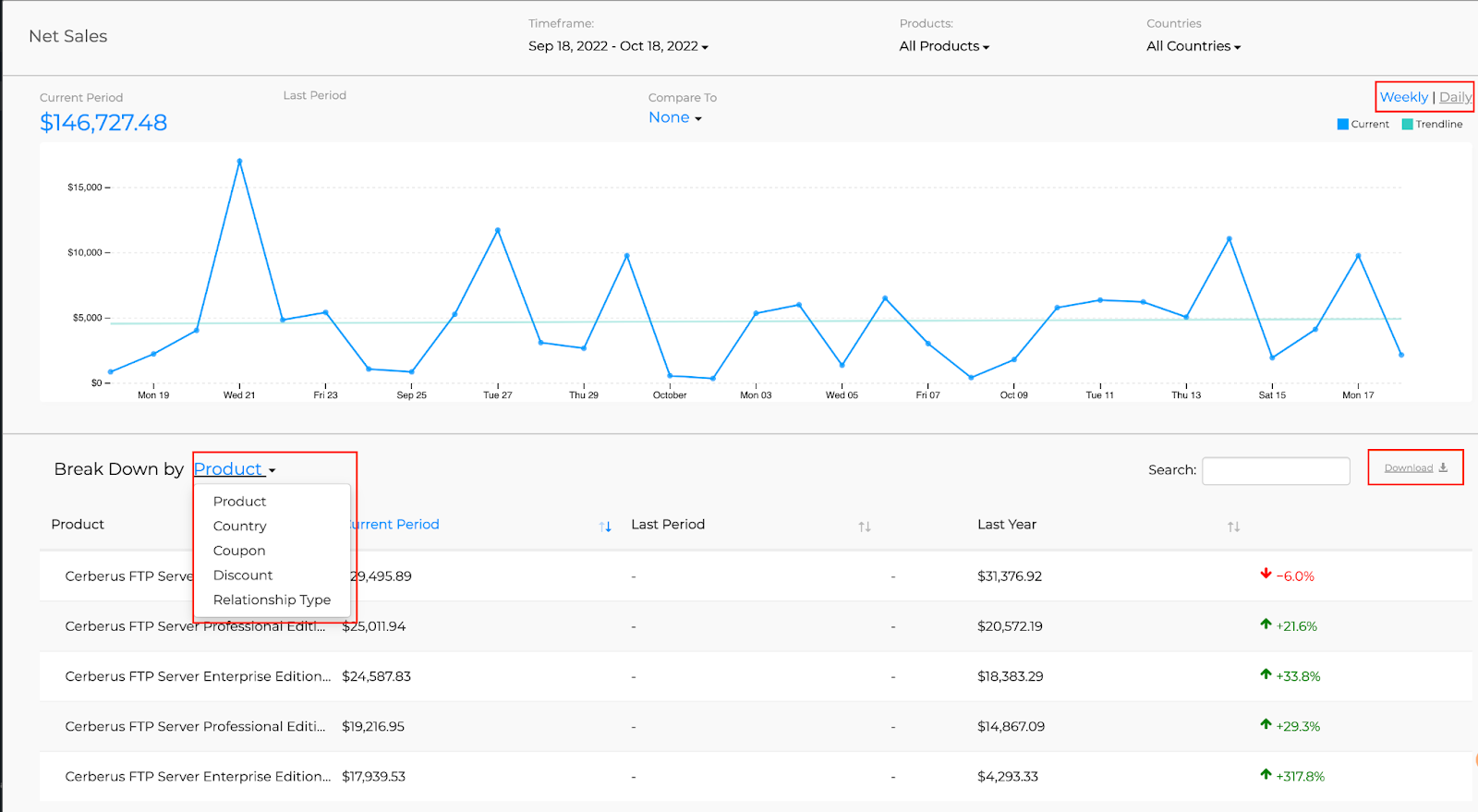Screen dimensions: 1478x812
Task: Select the $25,011.94 Professional Edition row
Action: click(x=756, y=626)
